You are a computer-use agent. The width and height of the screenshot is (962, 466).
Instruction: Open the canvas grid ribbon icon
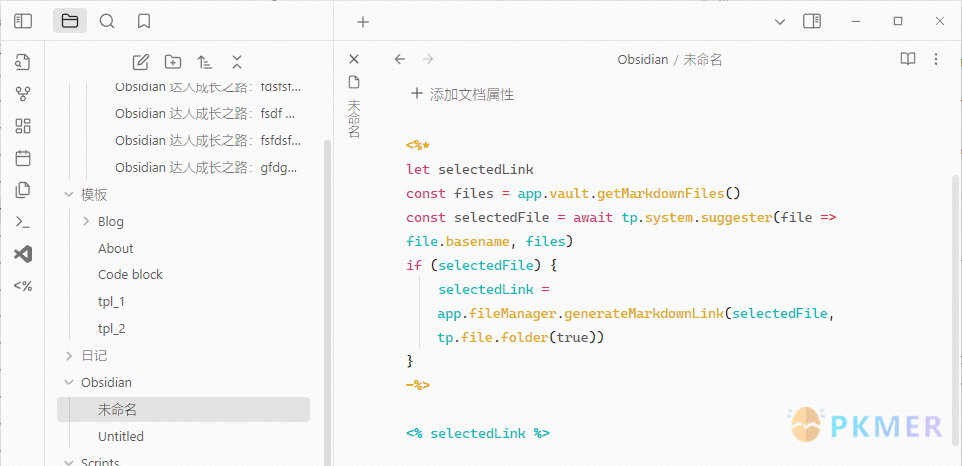(23, 126)
